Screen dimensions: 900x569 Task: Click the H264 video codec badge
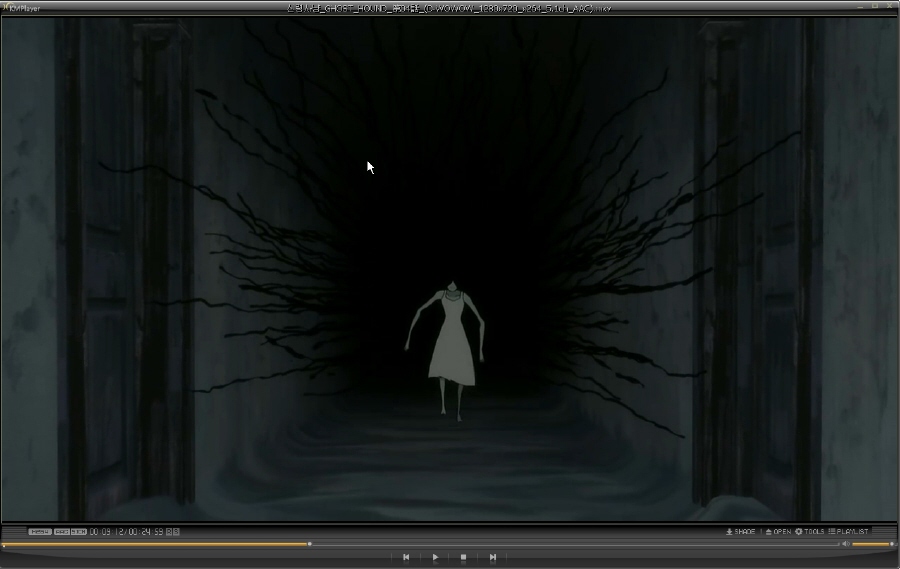point(40,531)
